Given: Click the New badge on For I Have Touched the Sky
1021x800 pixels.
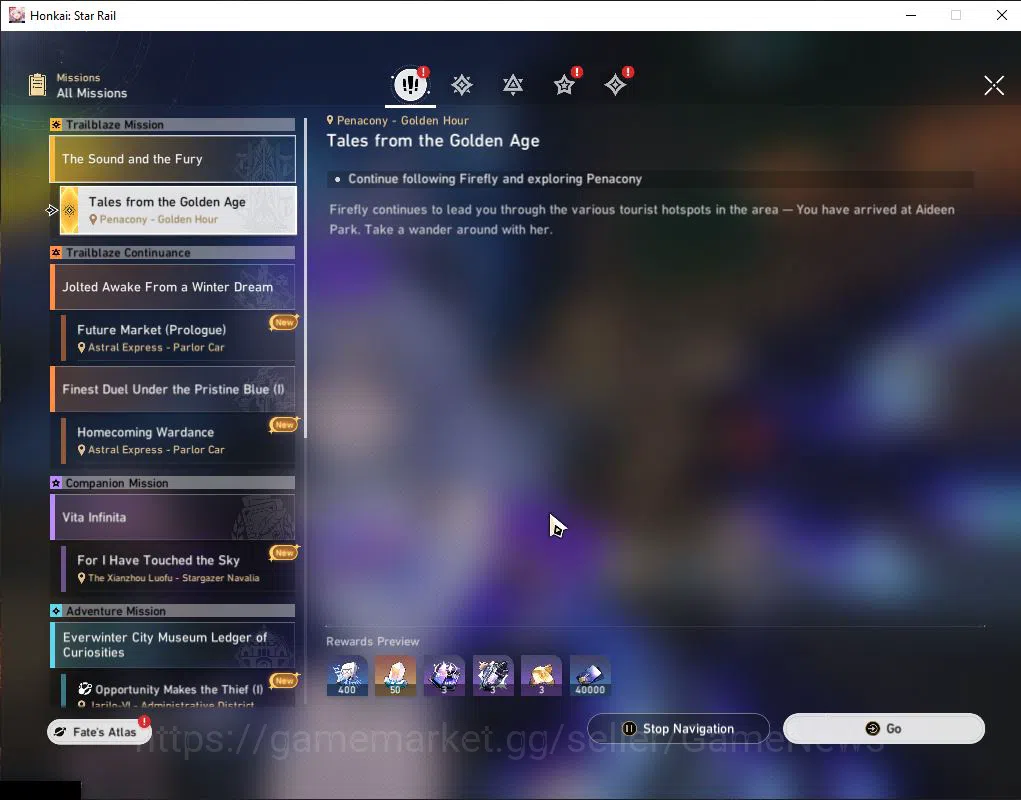Looking at the screenshot, I should [x=284, y=553].
